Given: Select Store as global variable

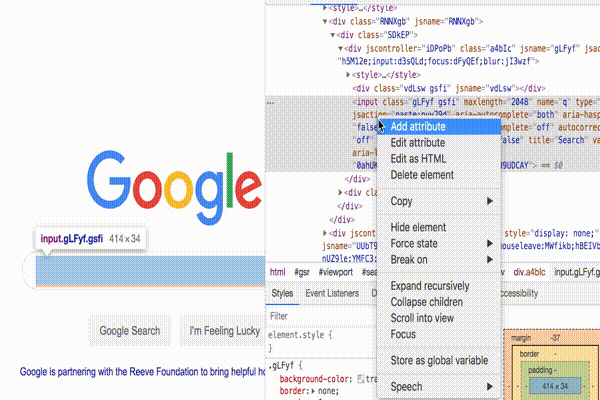Looking at the screenshot, I should click(x=439, y=361).
